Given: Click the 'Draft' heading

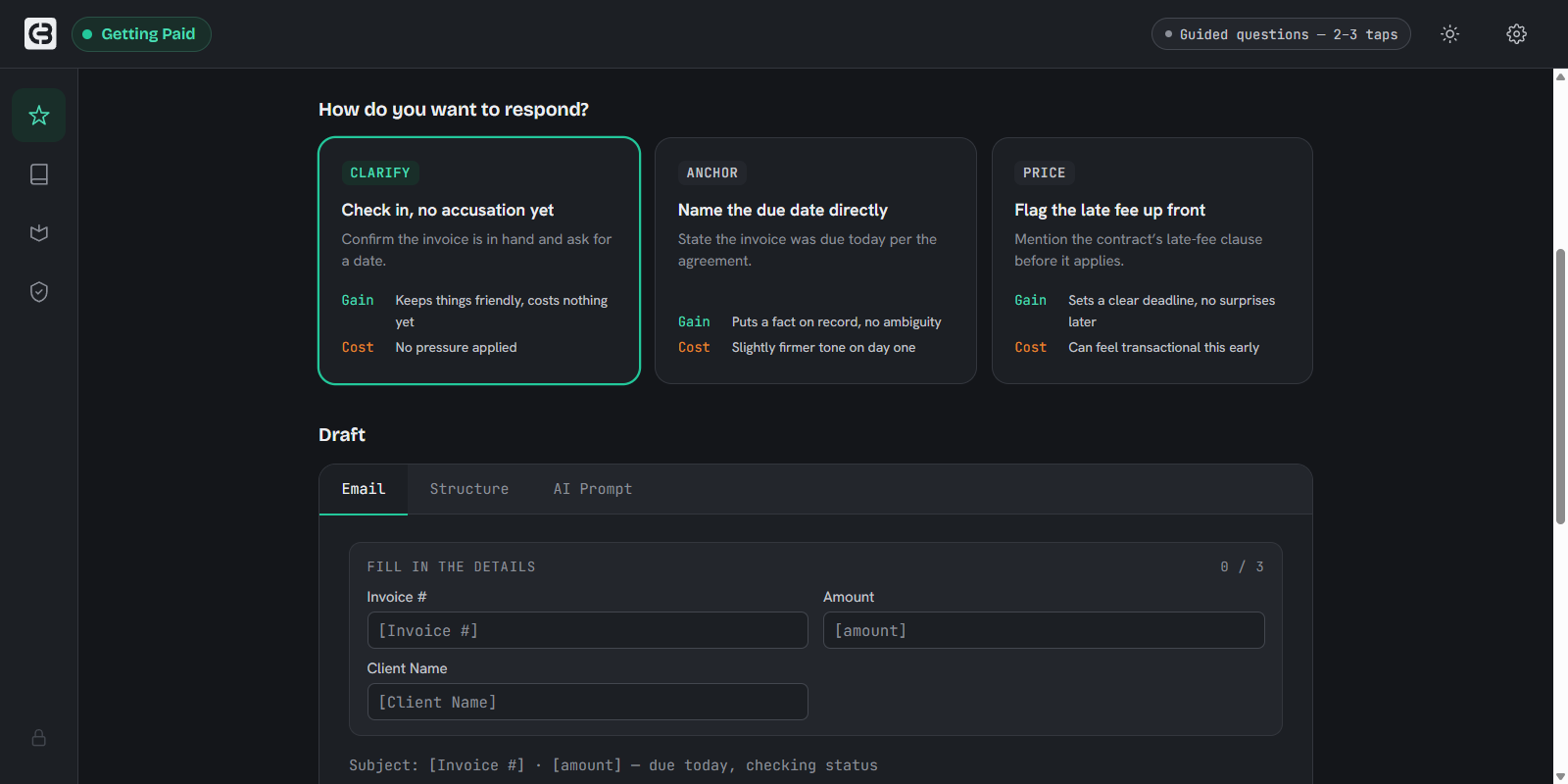Looking at the screenshot, I should (342, 435).
